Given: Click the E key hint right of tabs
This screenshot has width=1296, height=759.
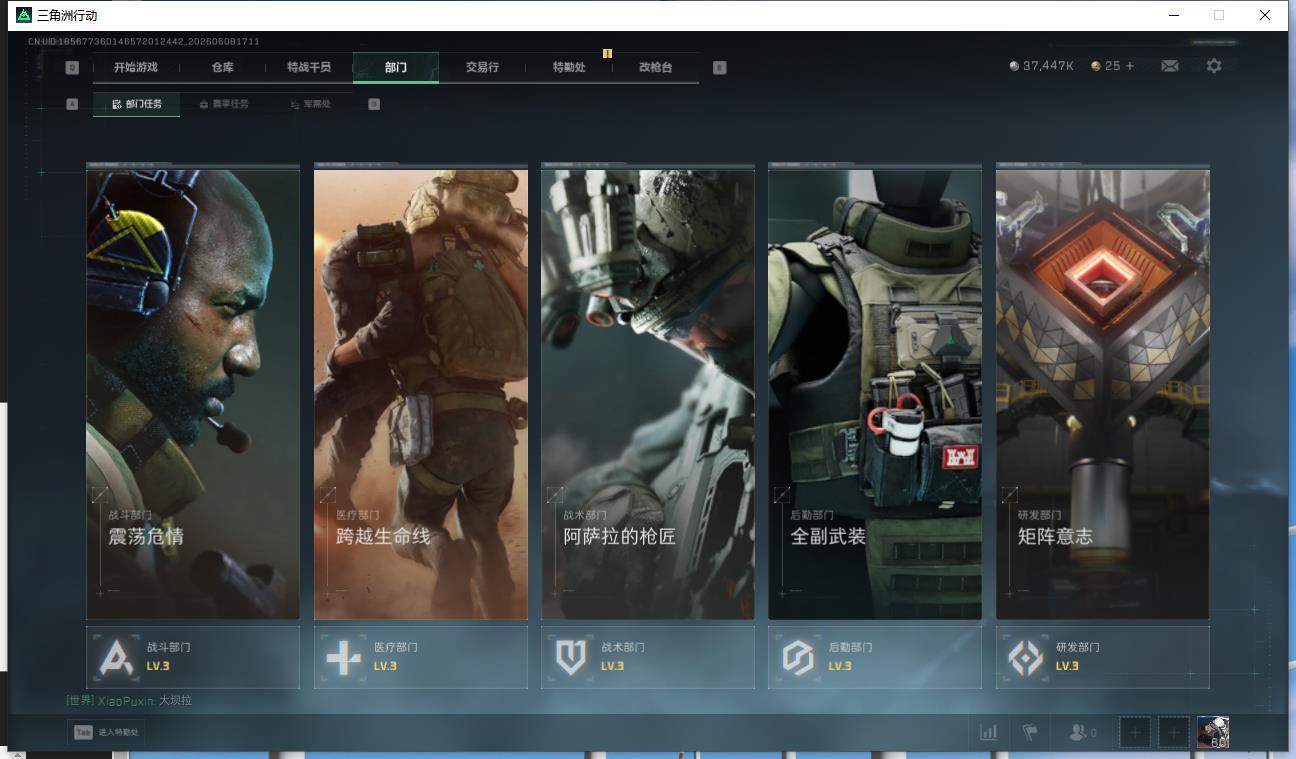Looking at the screenshot, I should tap(719, 68).
